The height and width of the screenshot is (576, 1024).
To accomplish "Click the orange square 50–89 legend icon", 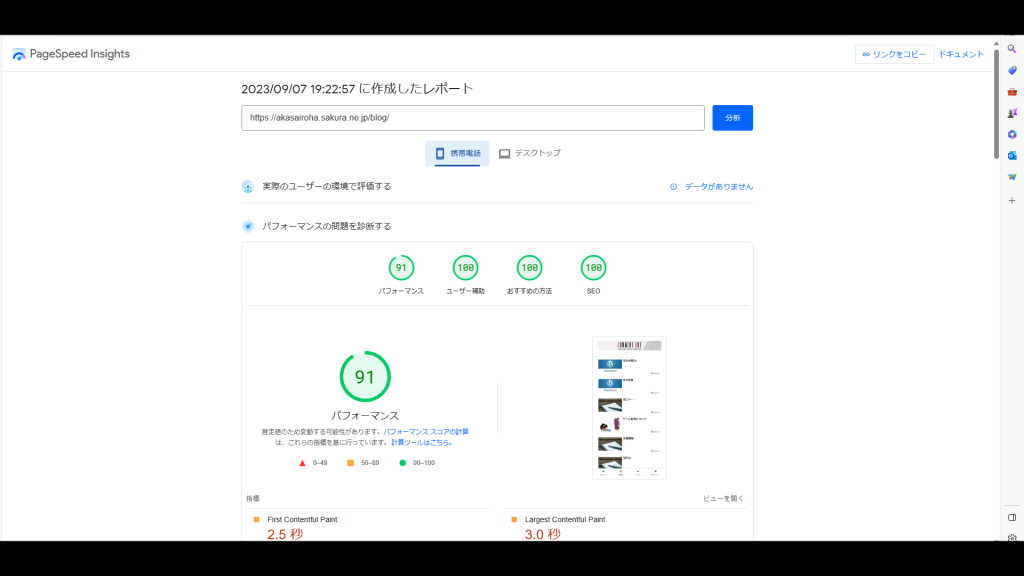I will (x=350, y=463).
